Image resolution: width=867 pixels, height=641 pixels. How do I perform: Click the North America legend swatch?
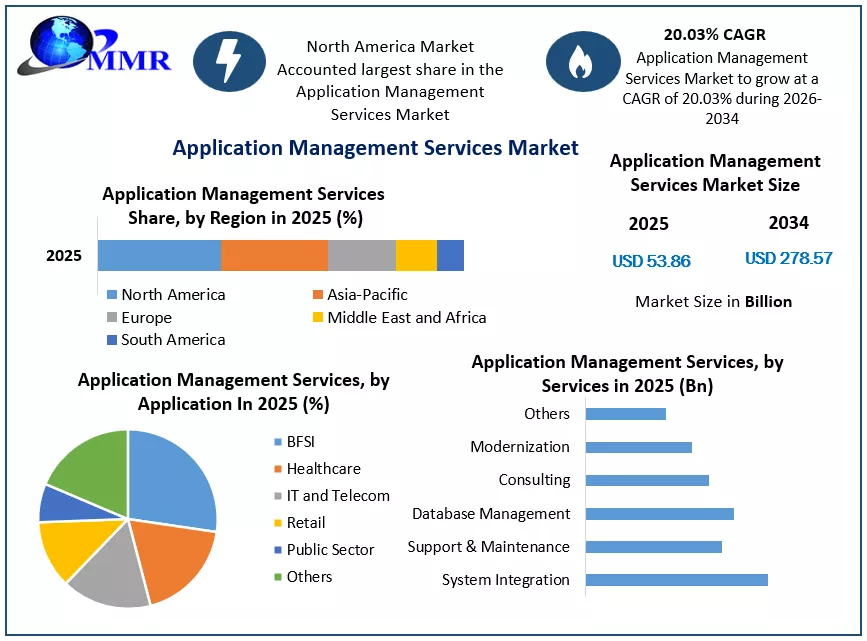click(x=112, y=295)
